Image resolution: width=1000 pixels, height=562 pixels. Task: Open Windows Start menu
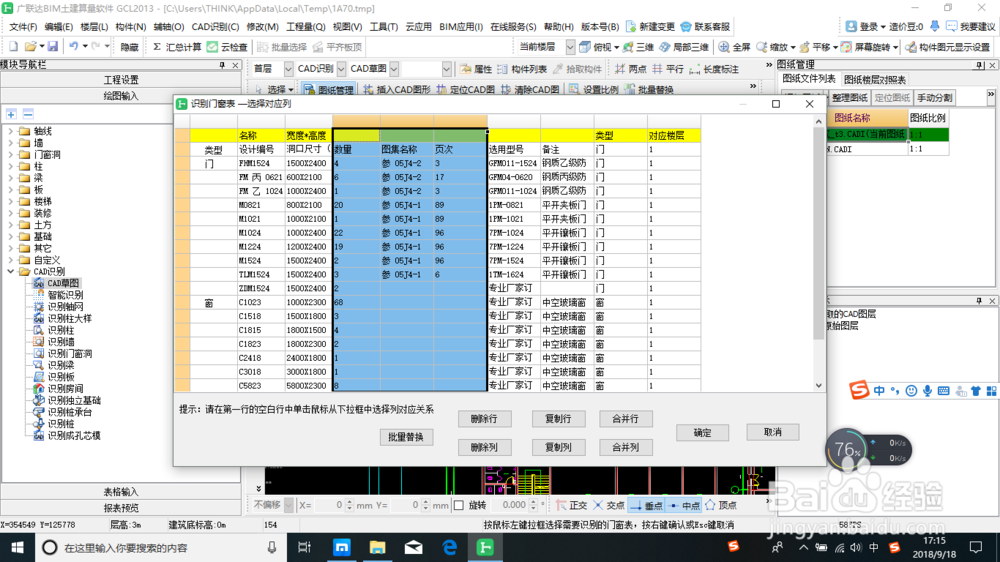point(17,547)
